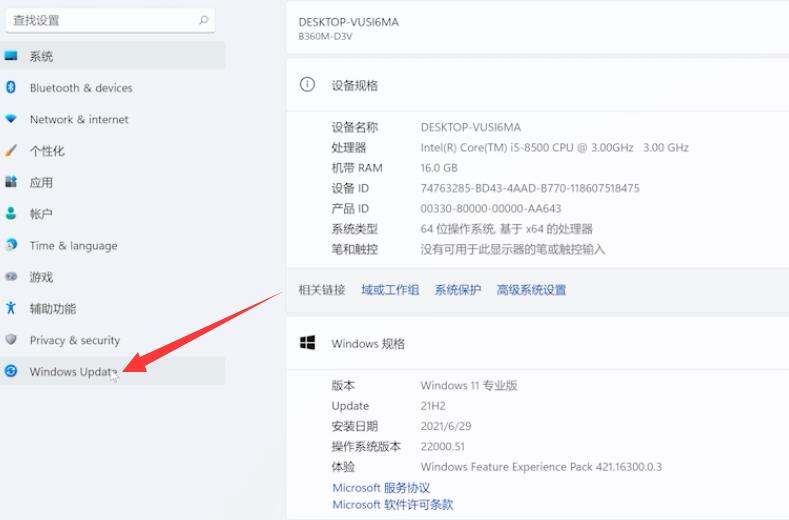Select the 16.0 GB RAM value
Image resolution: width=789 pixels, height=520 pixels.
coord(439,168)
